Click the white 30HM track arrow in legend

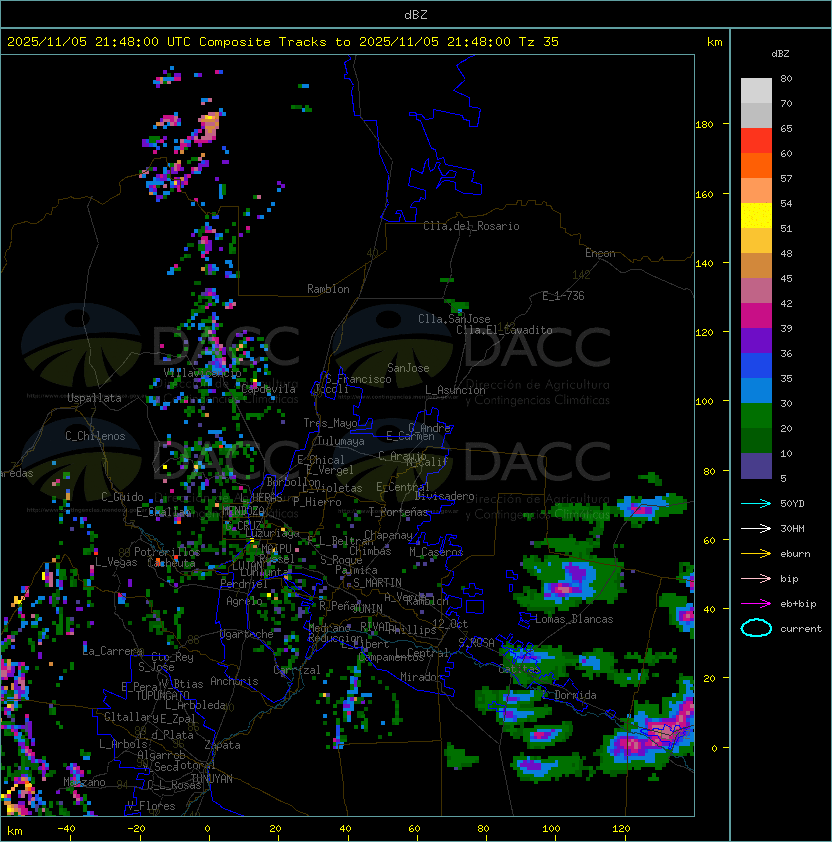tap(756, 528)
